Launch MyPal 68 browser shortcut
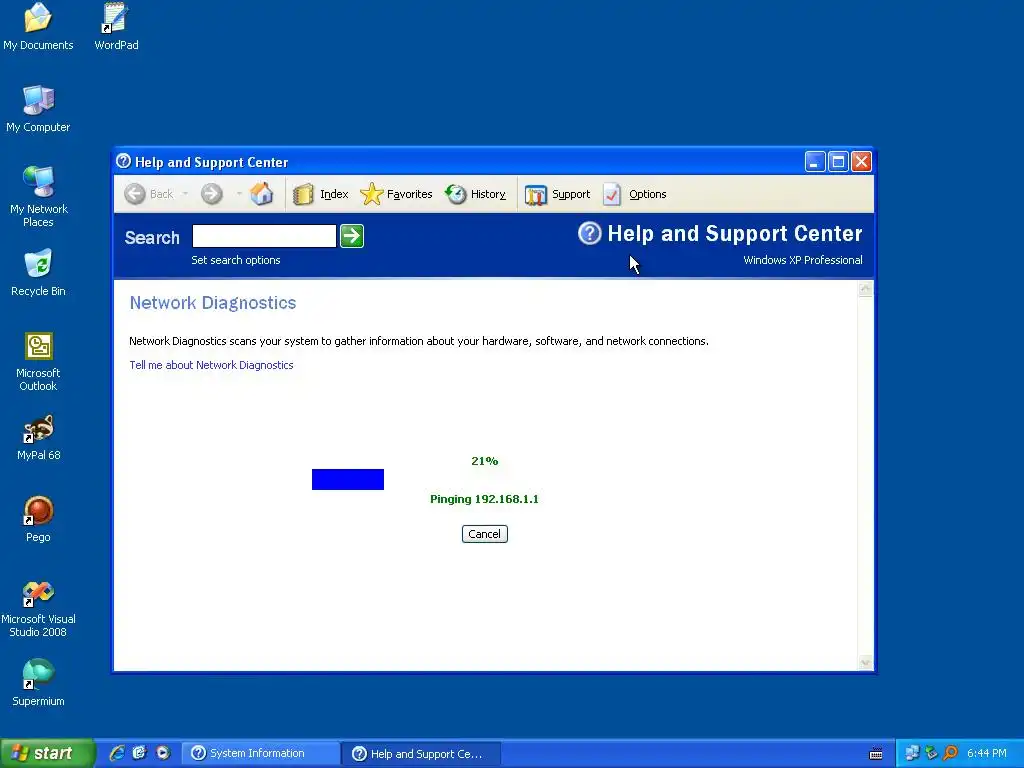Viewport: 1024px width, 768px height. [38, 437]
